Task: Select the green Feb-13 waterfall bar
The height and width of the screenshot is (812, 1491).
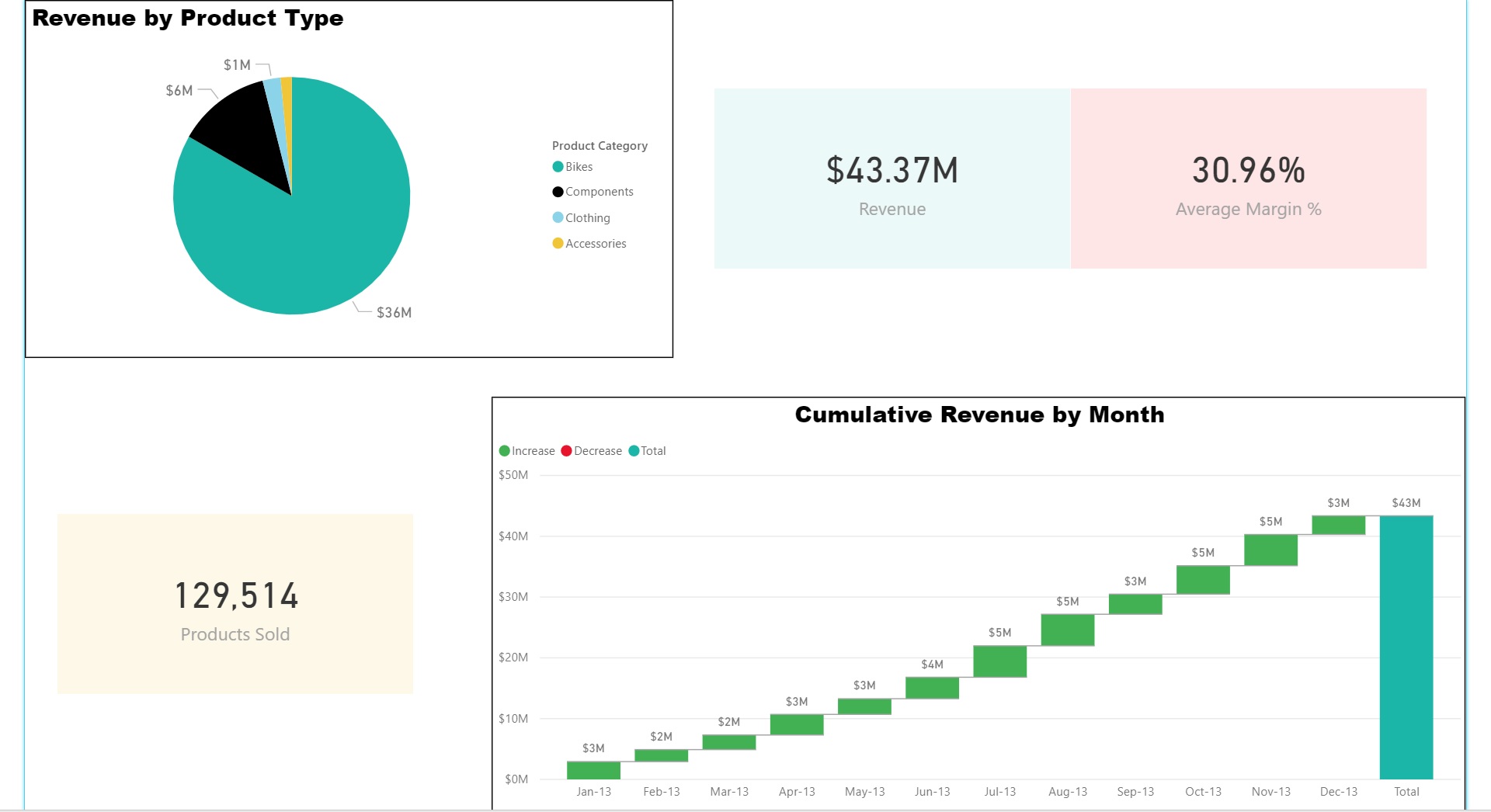Action: [662, 755]
